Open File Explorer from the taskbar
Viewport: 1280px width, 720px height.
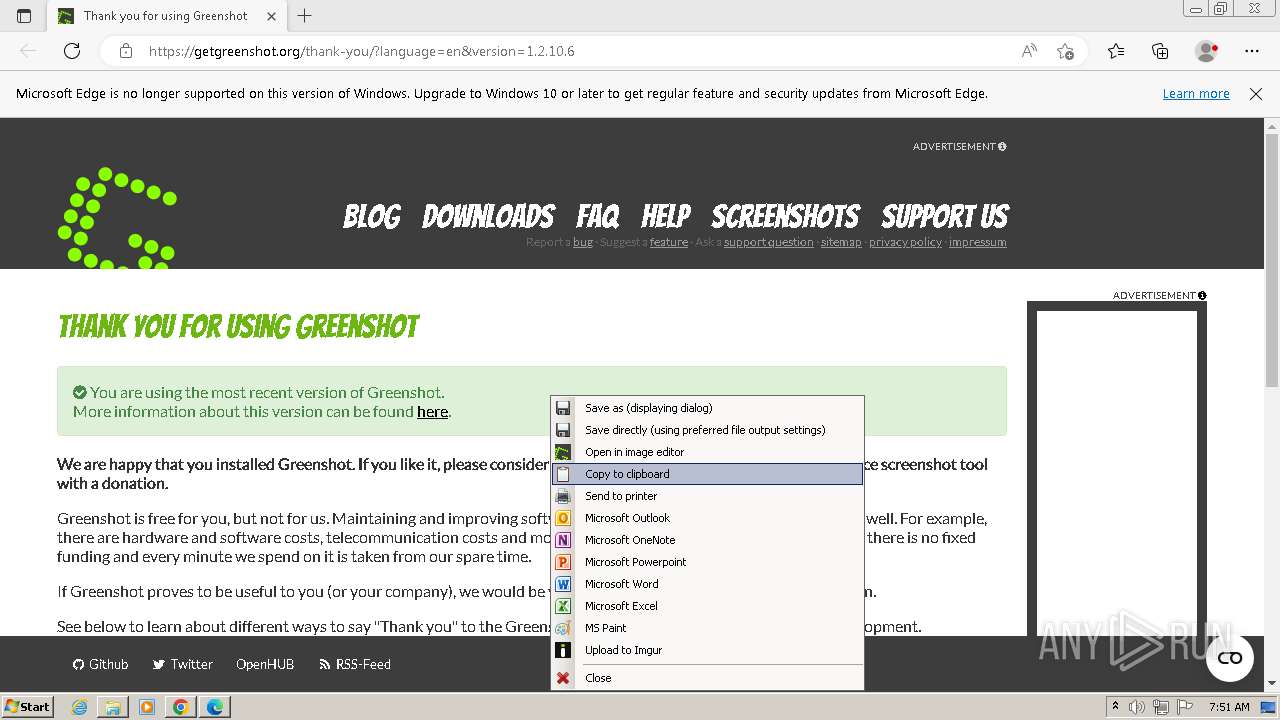tap(113, 706)
